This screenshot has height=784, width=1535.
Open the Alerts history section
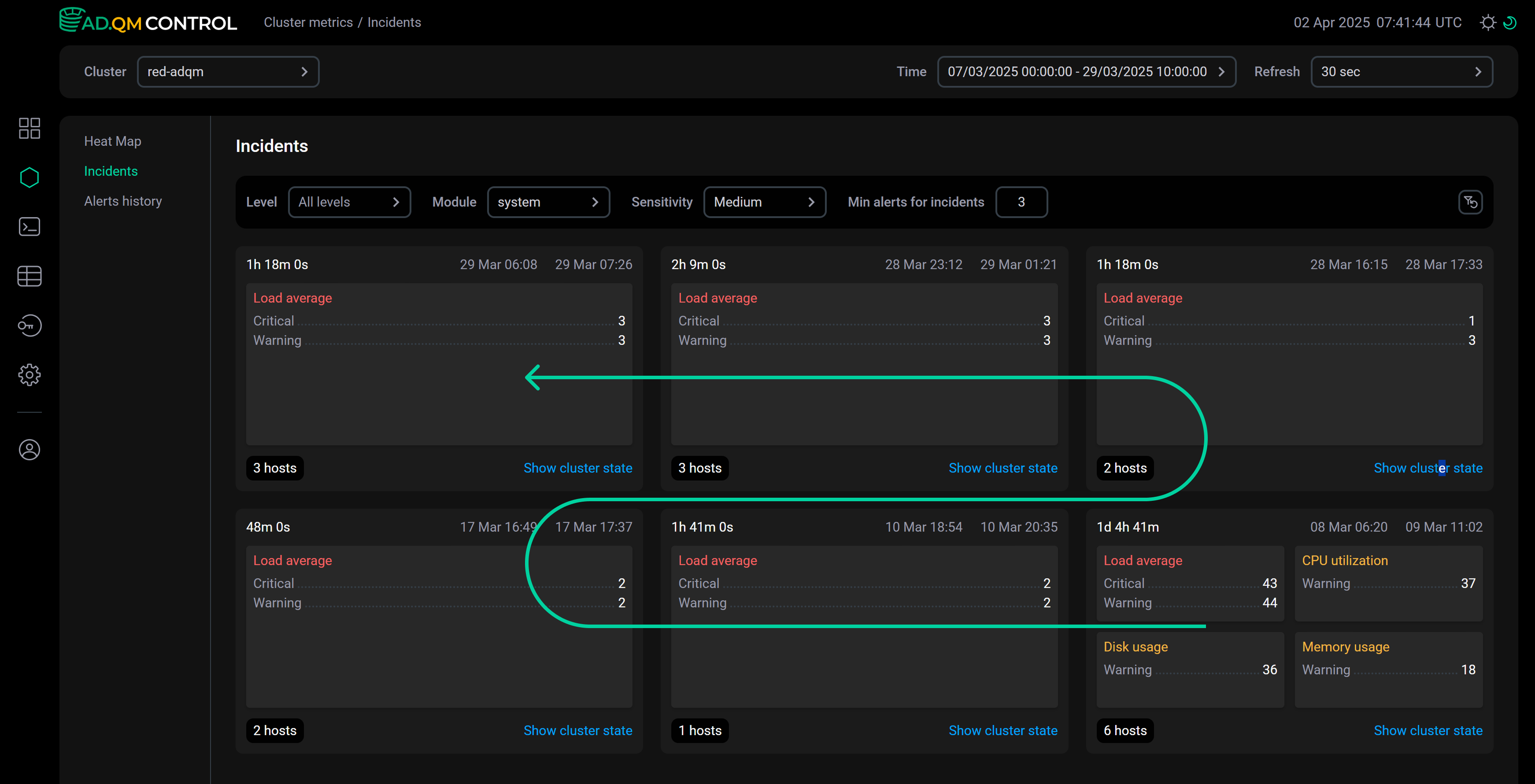tap(123, 201)
